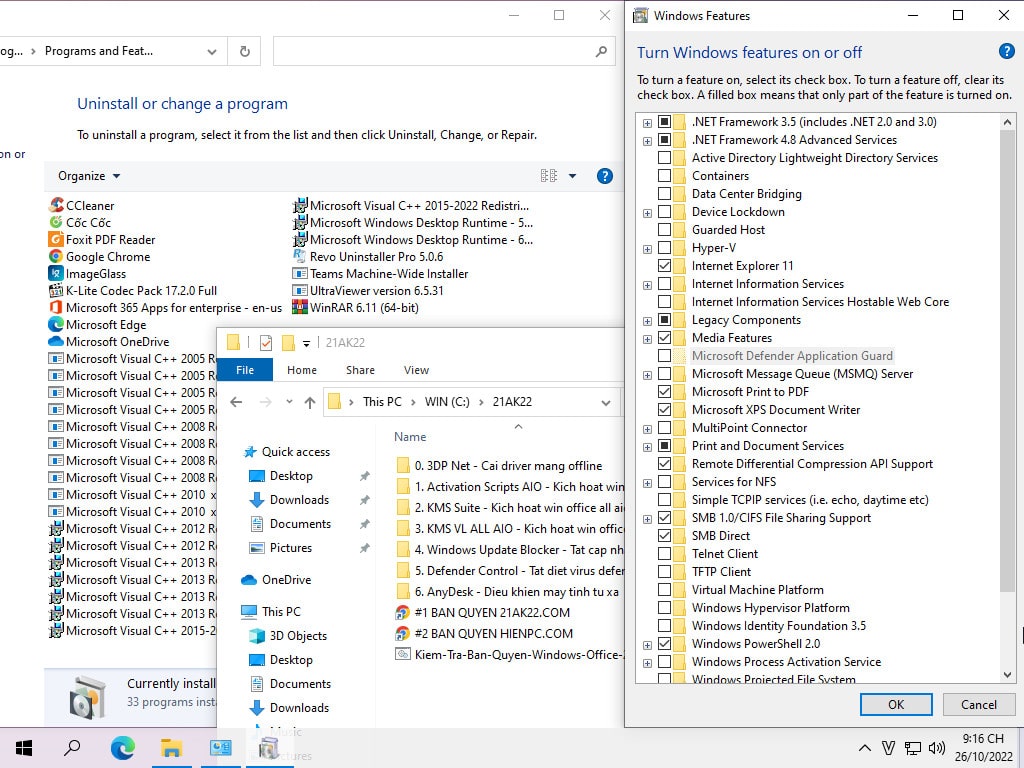The image size is (1024, 768).
Task: Switch to the Home ribbon tab
Action: click(x=302, y=370)
